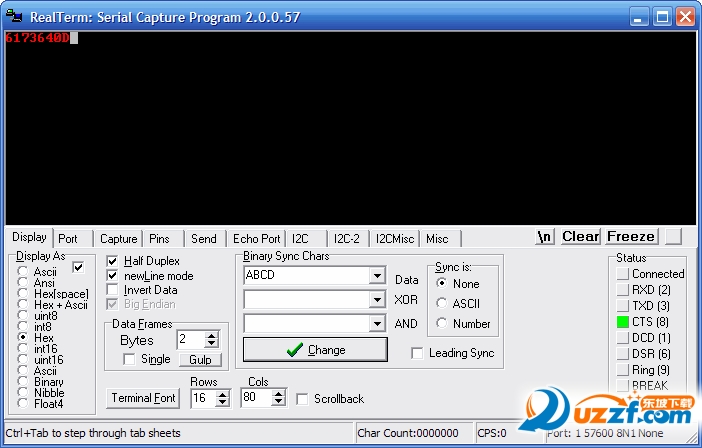Expand the Data sync chars dropdown
The image size is (702, 448).
(377, 275)
